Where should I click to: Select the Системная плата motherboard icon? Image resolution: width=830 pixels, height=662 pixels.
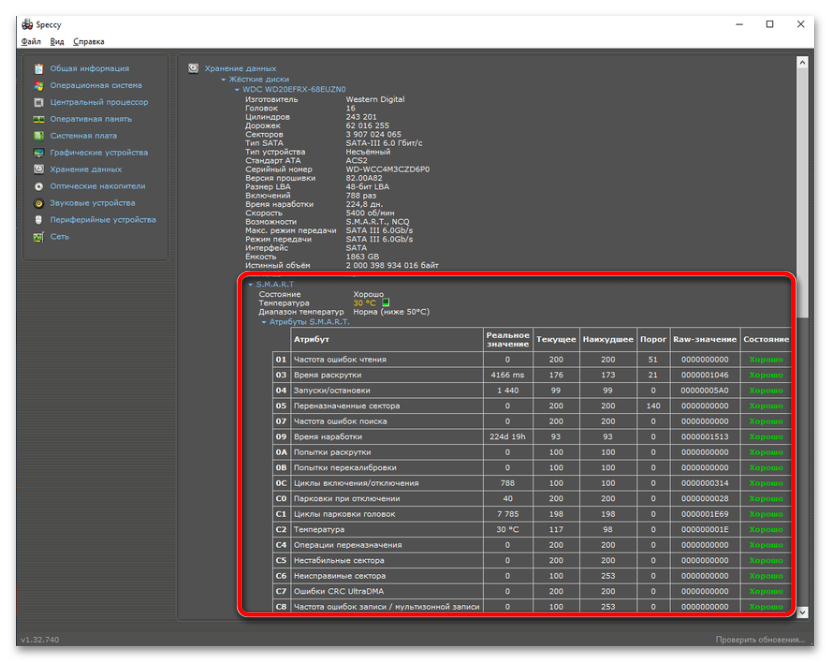click(x=39, y=136)
